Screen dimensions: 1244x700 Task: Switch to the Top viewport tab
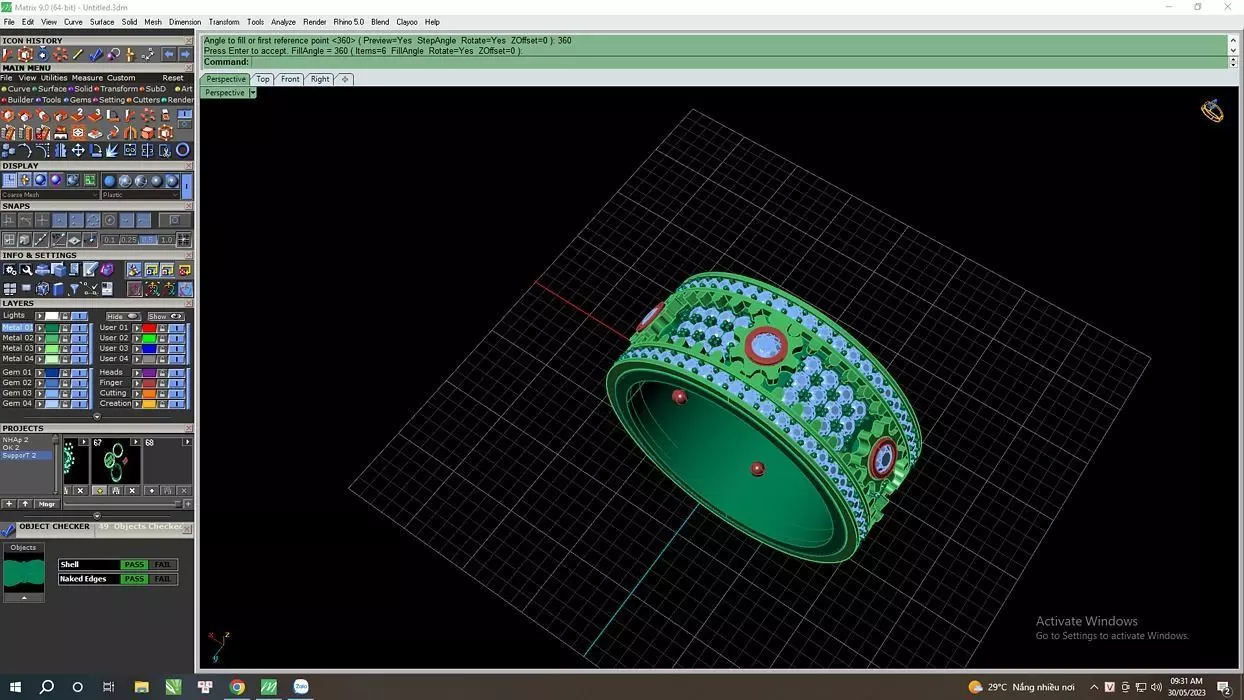click(262, 79)
